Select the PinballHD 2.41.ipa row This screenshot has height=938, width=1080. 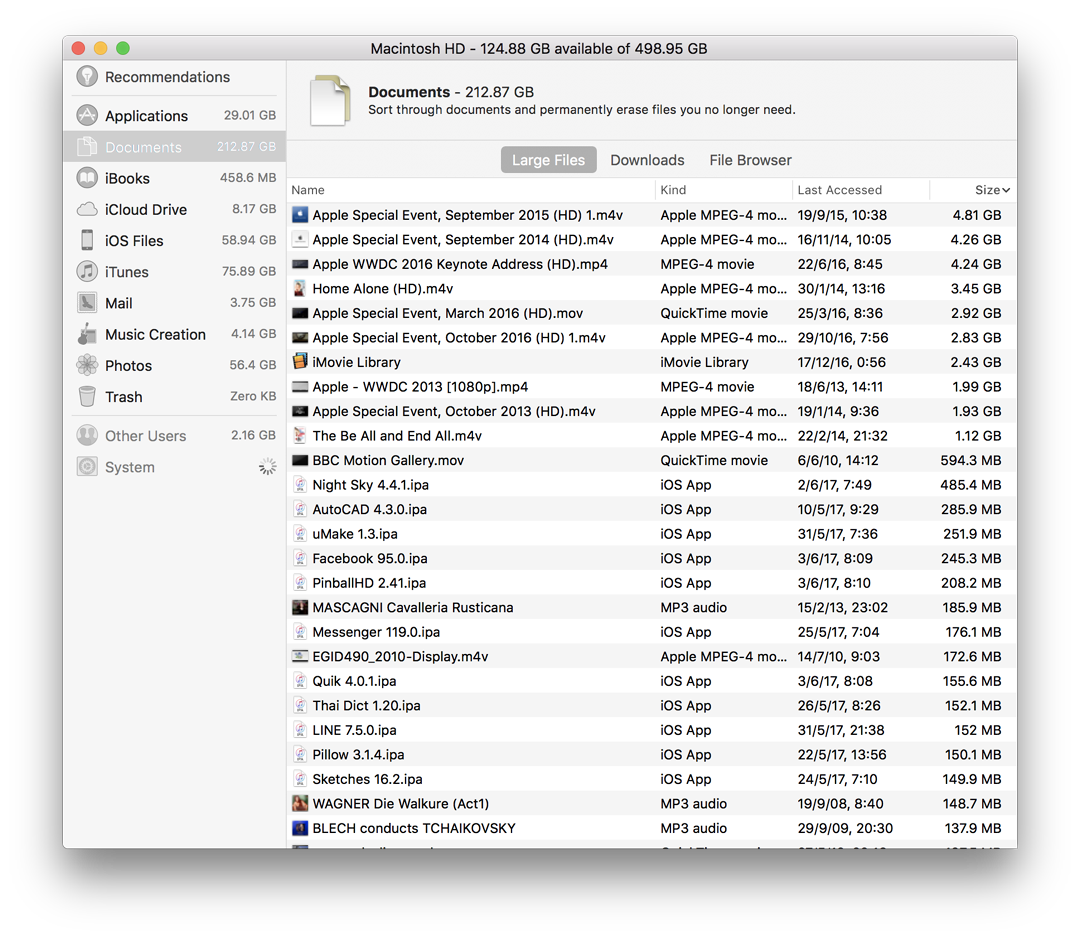coord(652,583)
